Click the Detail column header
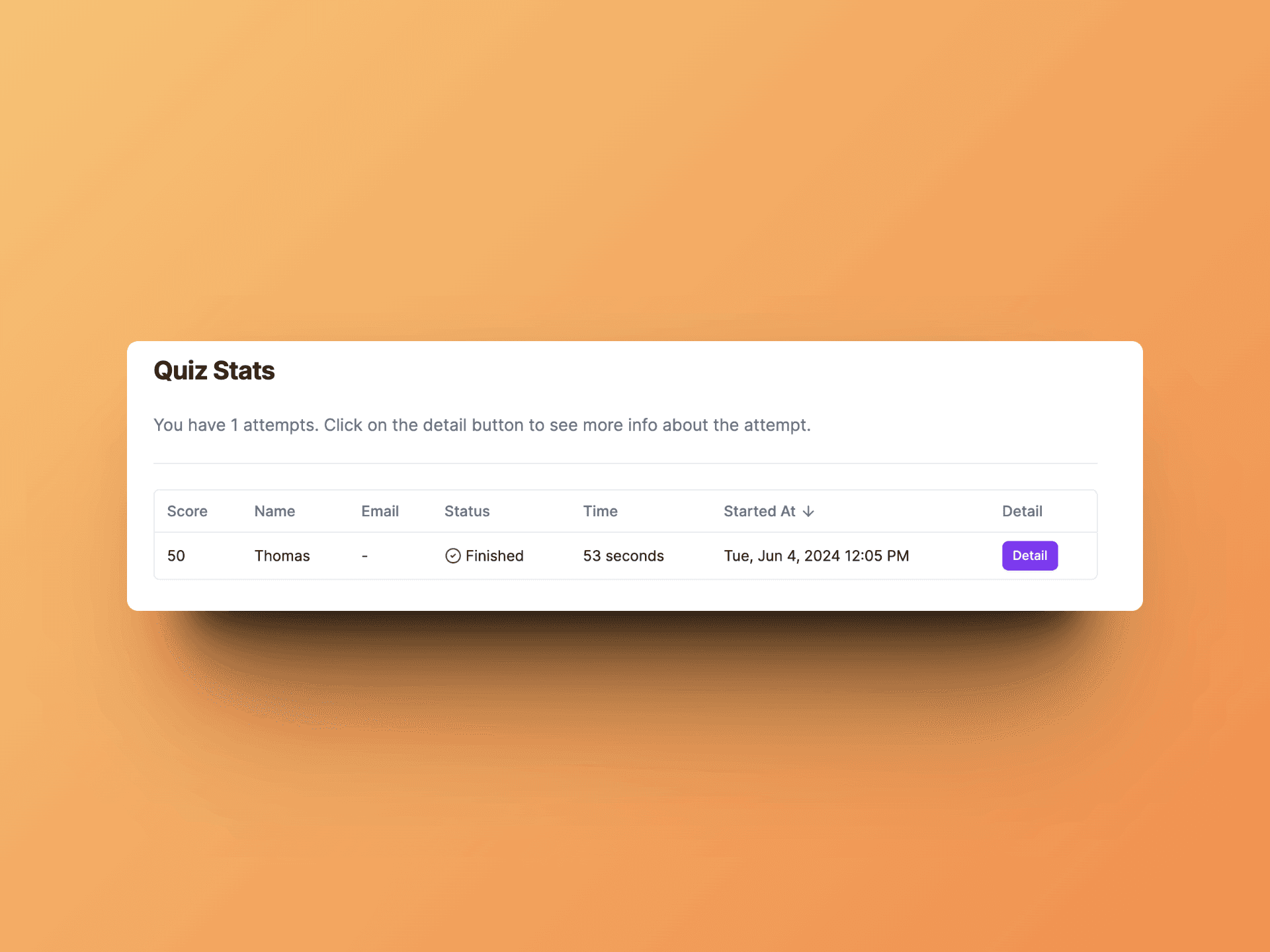 (x=1022, y=512)
